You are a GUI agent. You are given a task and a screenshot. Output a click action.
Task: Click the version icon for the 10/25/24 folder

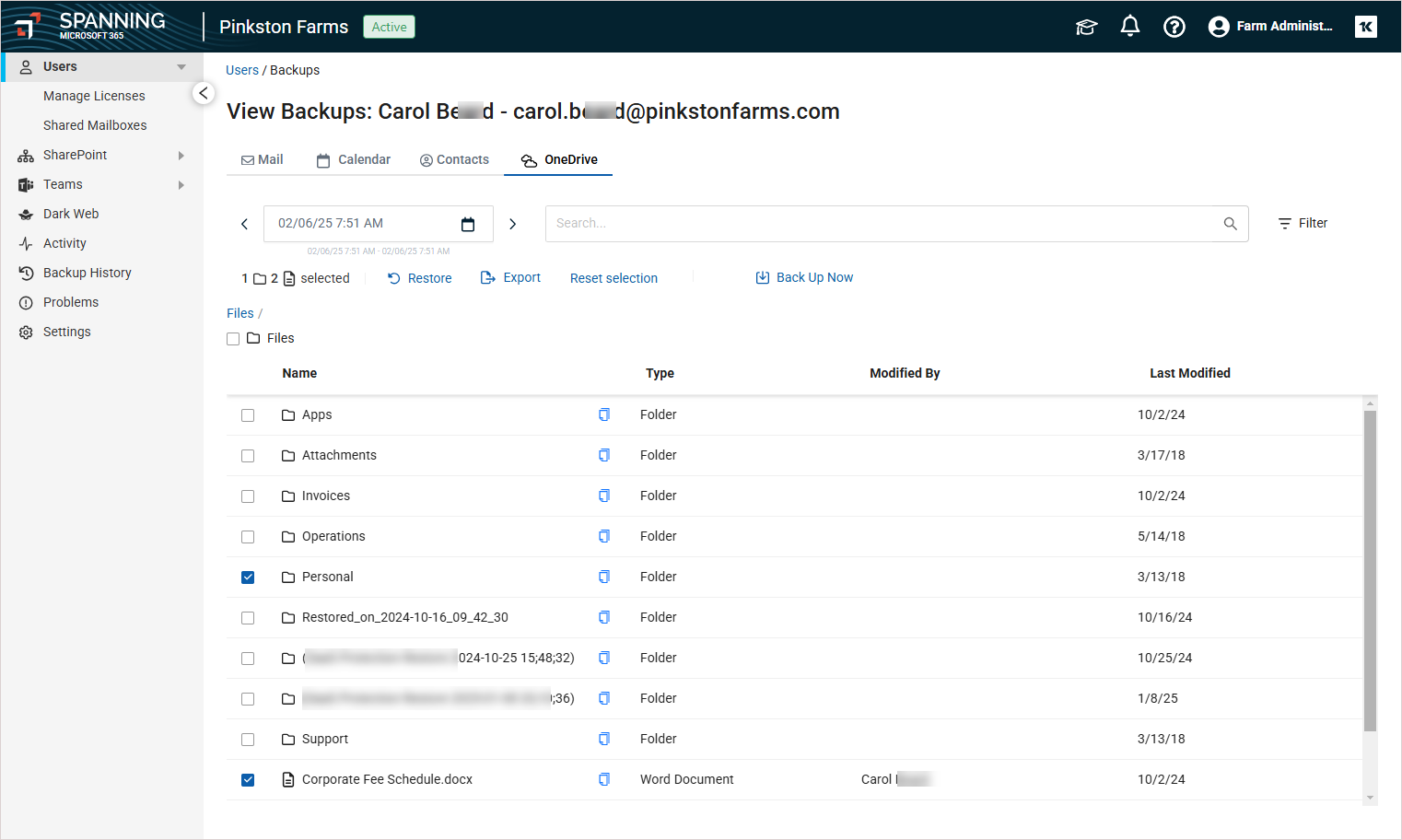pos(604,658)
